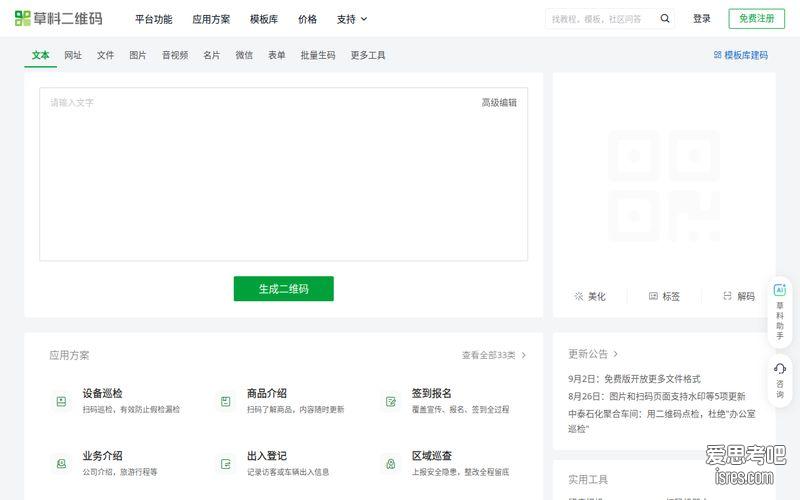Viewport: 800px width, 500px height.
Task: Click the 区域巡查 card icon
Action: coord(391,464)
